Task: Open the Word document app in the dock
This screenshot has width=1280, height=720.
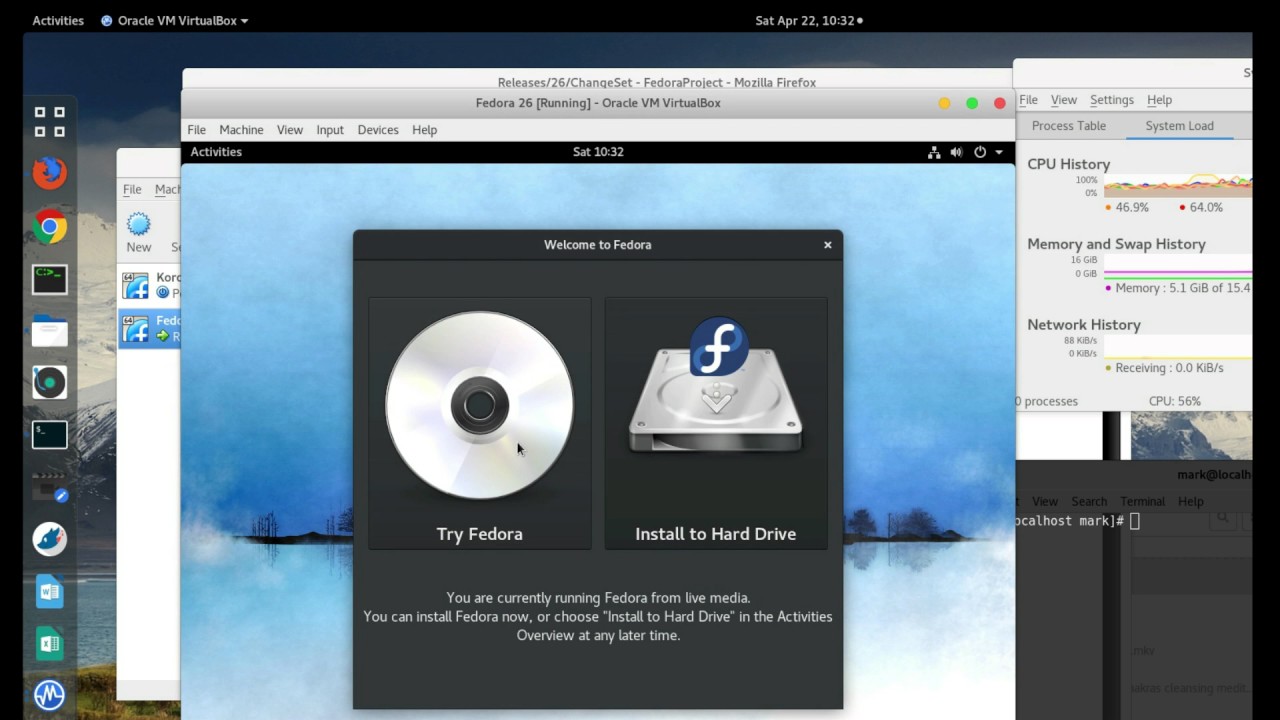Action: click(49, 592)
